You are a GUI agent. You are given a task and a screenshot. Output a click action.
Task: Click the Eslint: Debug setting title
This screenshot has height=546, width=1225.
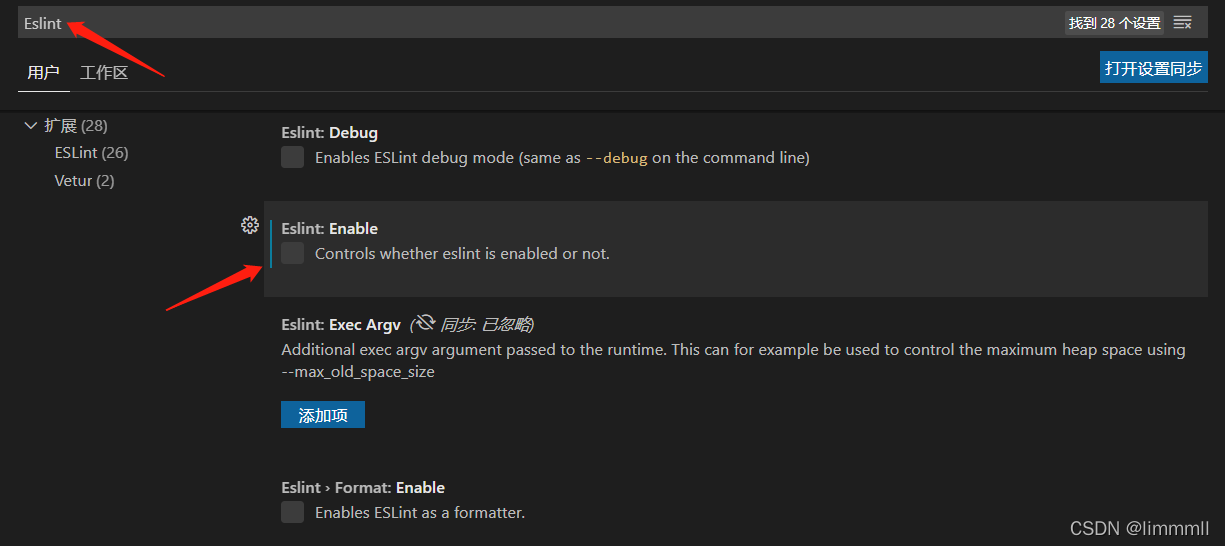pyautogui.click(x=329, y=132)
